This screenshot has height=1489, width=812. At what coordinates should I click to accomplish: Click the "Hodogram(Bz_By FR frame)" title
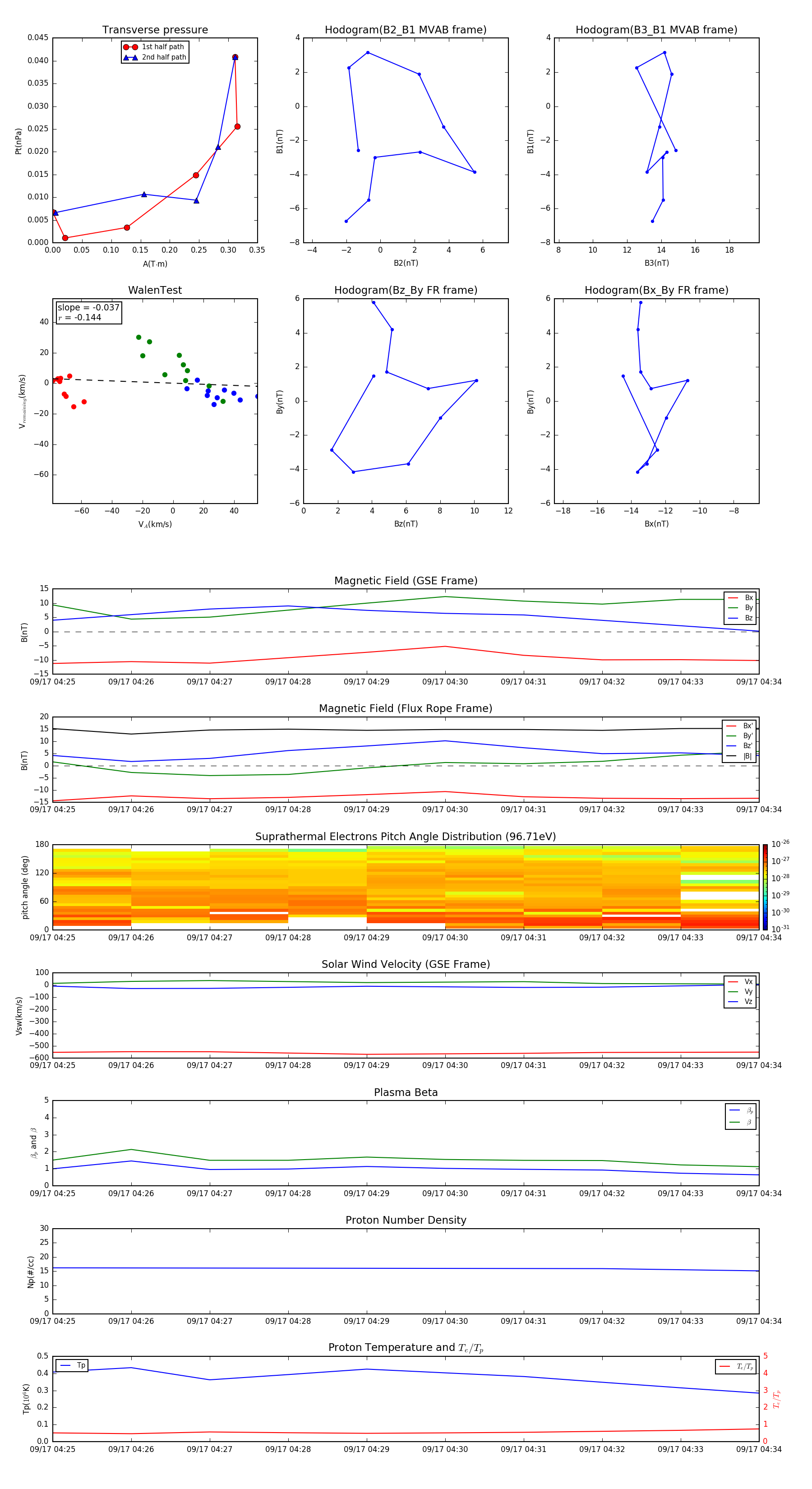[x=406, y=290]
